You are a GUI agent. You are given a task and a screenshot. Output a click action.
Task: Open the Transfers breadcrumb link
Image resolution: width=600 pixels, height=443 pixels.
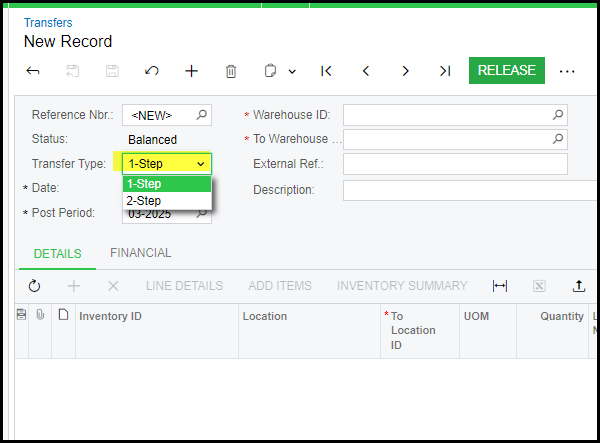(x=48, y=22)
